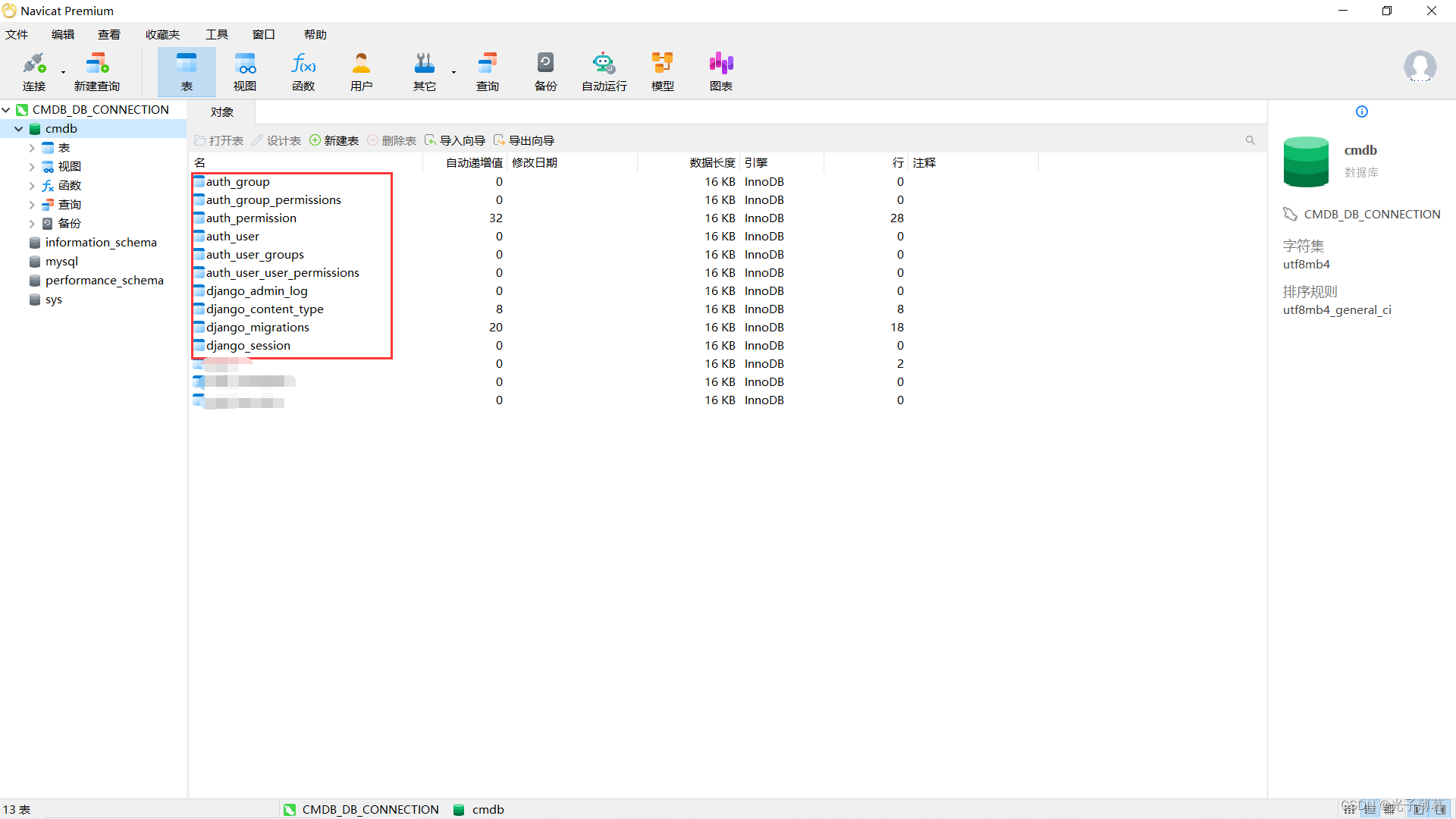Screen dimensions: 1456x819
Task: Expand the 表 node under cmdb
Action: [x=32, y=148]
